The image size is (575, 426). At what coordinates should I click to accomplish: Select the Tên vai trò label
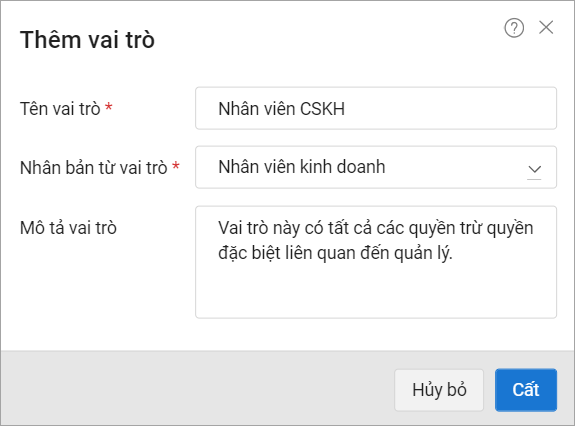pos(60,109)
